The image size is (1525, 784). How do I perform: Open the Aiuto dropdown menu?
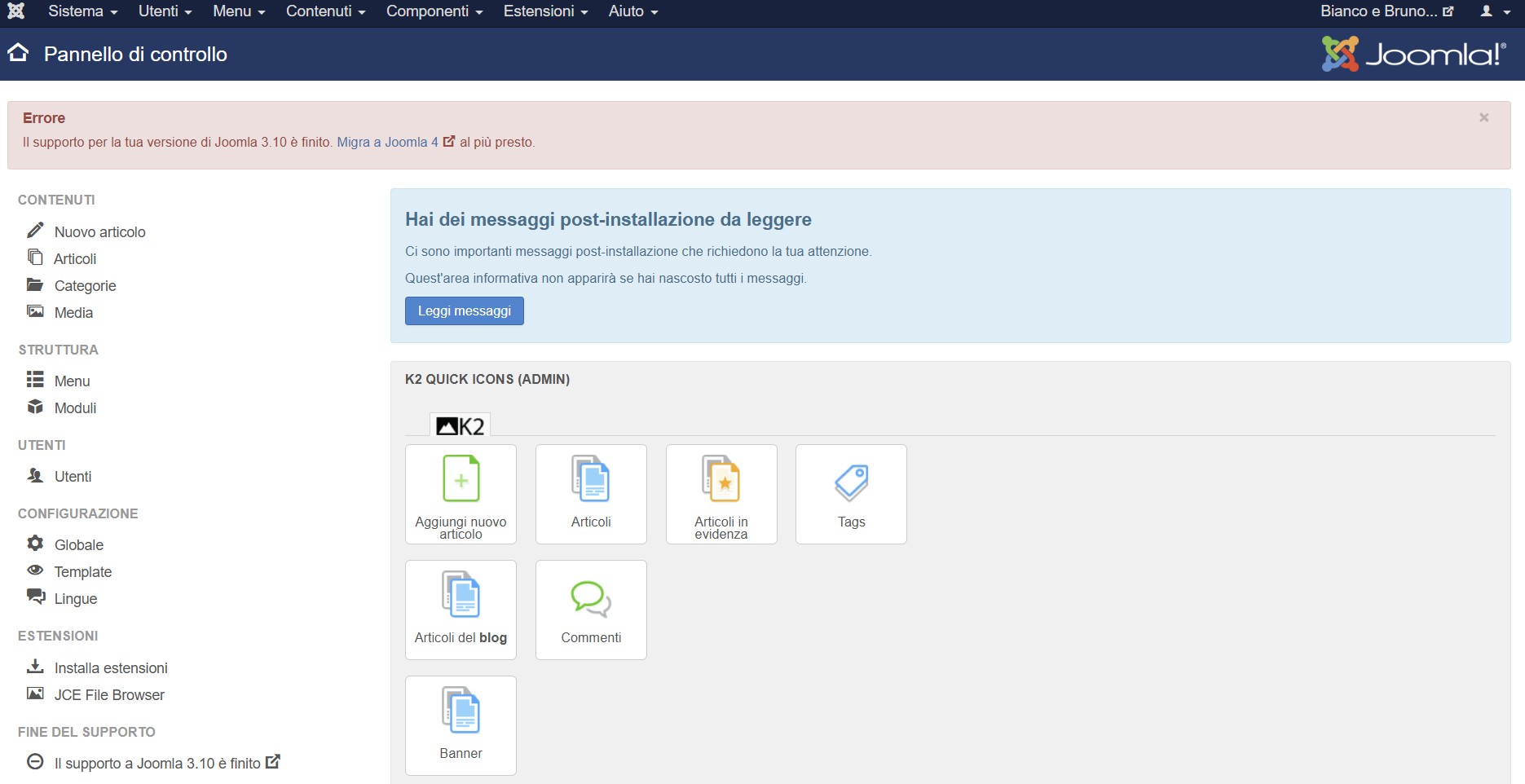tap(633, 11)
